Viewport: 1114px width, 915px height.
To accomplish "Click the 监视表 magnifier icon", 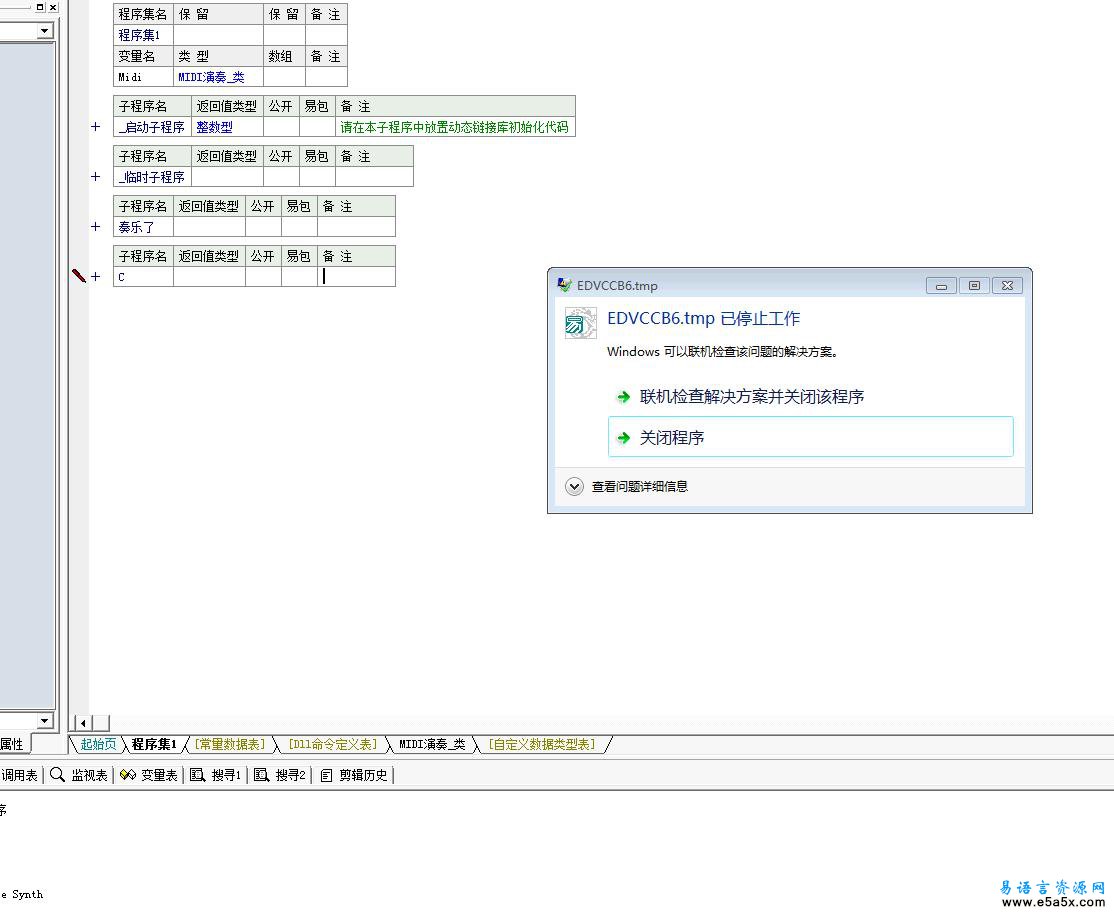I will [58, 775].
